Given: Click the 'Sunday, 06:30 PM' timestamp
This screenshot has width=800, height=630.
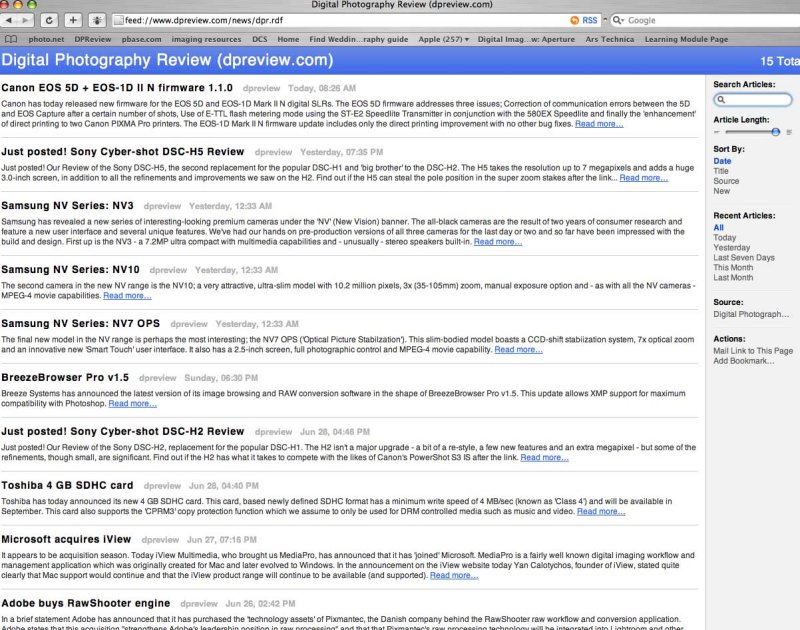Looking at the screenshot, I should [x=221, y=378].
